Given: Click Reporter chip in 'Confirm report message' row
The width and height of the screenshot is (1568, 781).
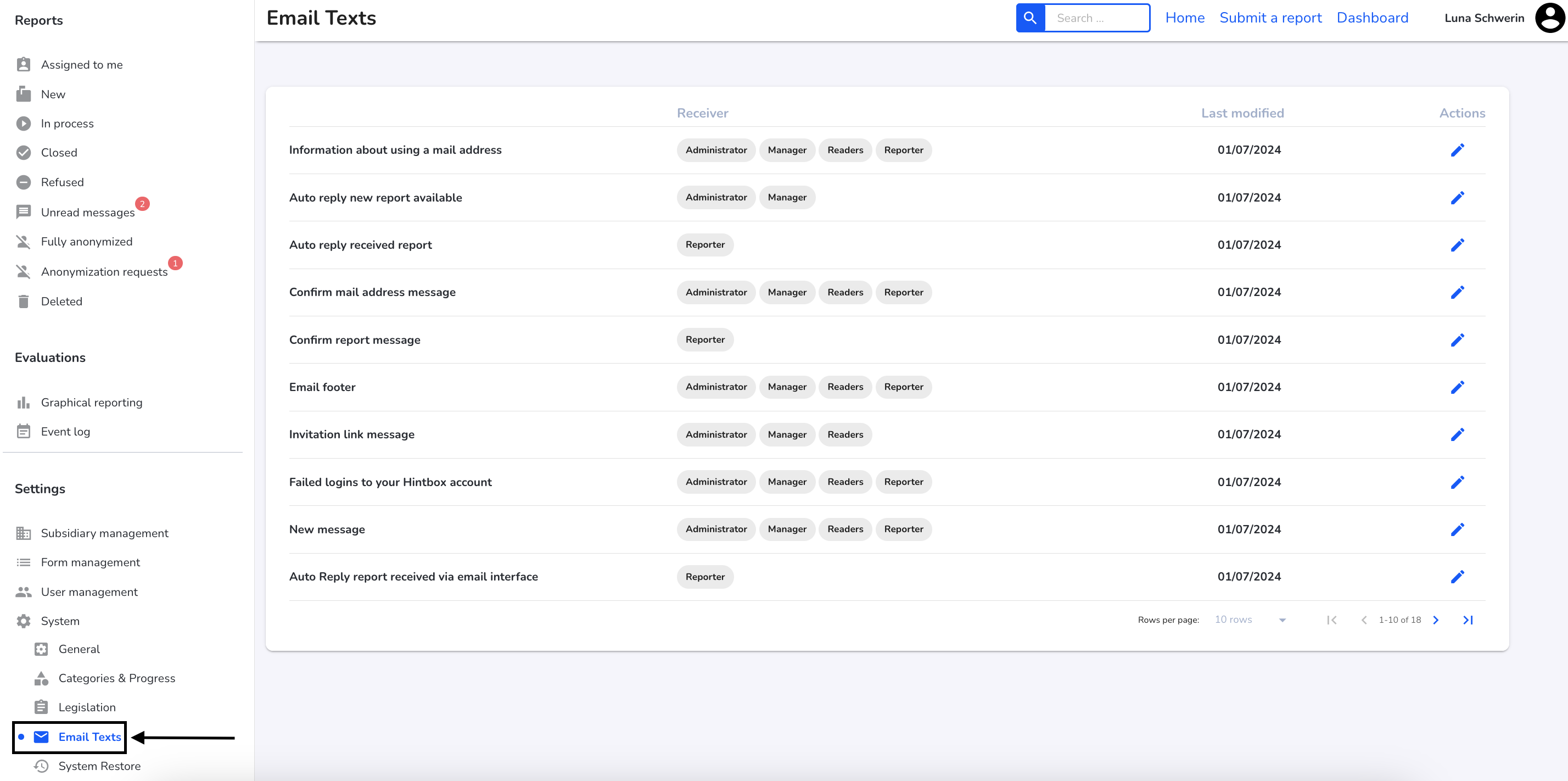Looking at the screenshot, I should click(x=705, y=339).
